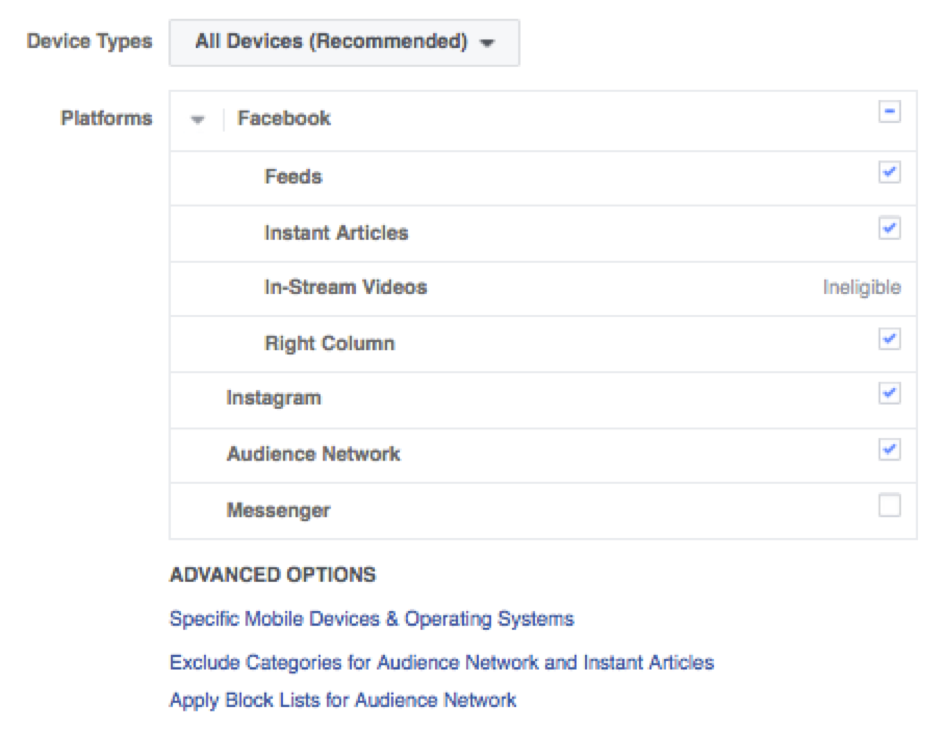Viewport: 945px width, 732px height.
Task: Uncheck the Instant Articles checkbox
Action: (890, 228)
